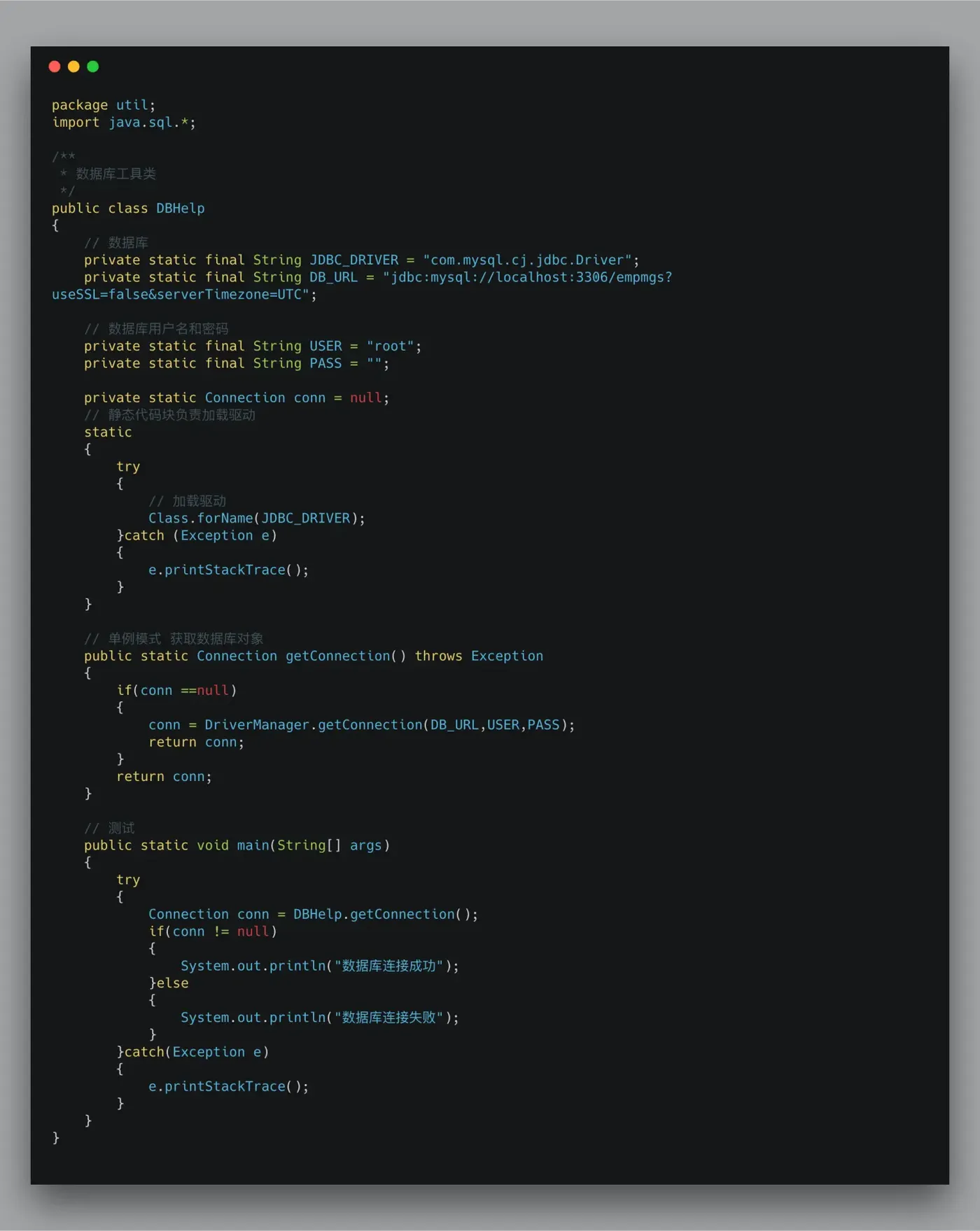Click the green maximize dot

pyautogui.click(x=92, y=66)
